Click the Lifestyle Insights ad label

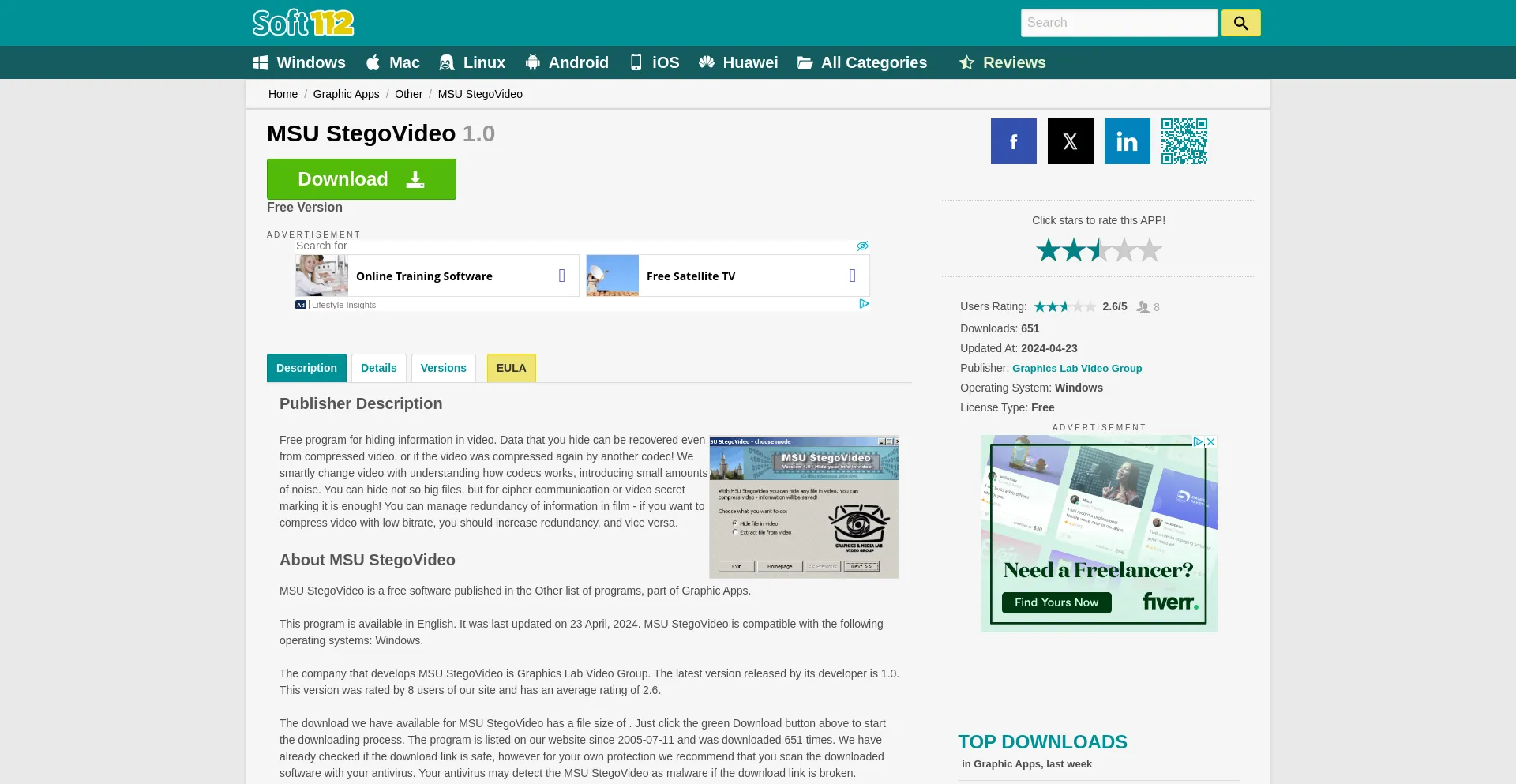click(x=343, y=305)
